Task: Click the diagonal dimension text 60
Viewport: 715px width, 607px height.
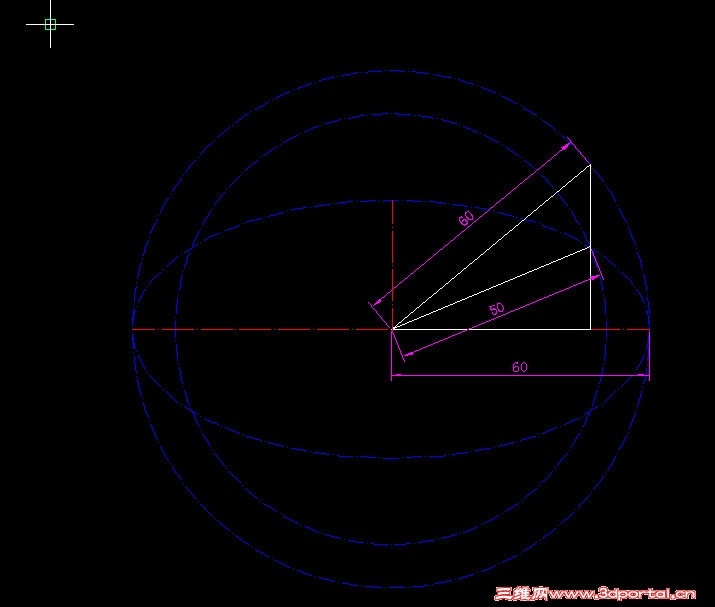Action: click(x=466, y=218)
